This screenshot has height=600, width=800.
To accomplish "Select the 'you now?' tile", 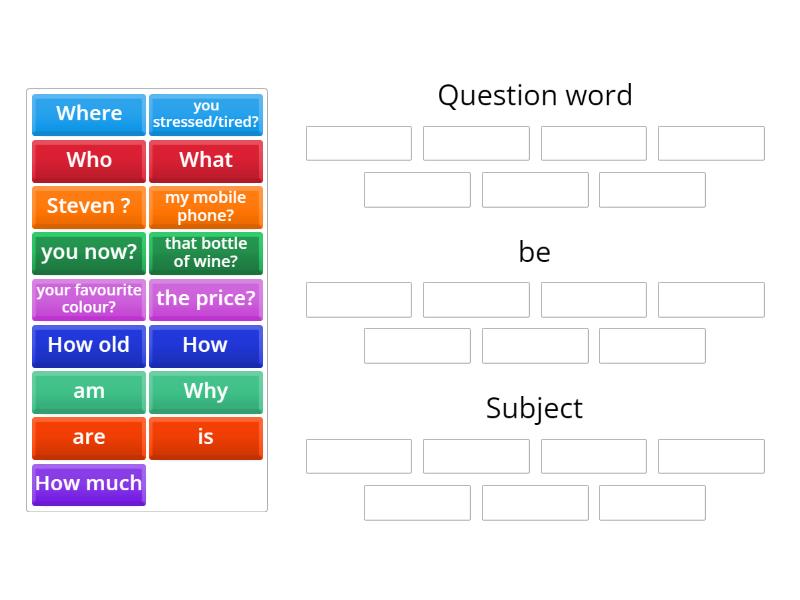I will pyautogui.click(x=88, y=253).
